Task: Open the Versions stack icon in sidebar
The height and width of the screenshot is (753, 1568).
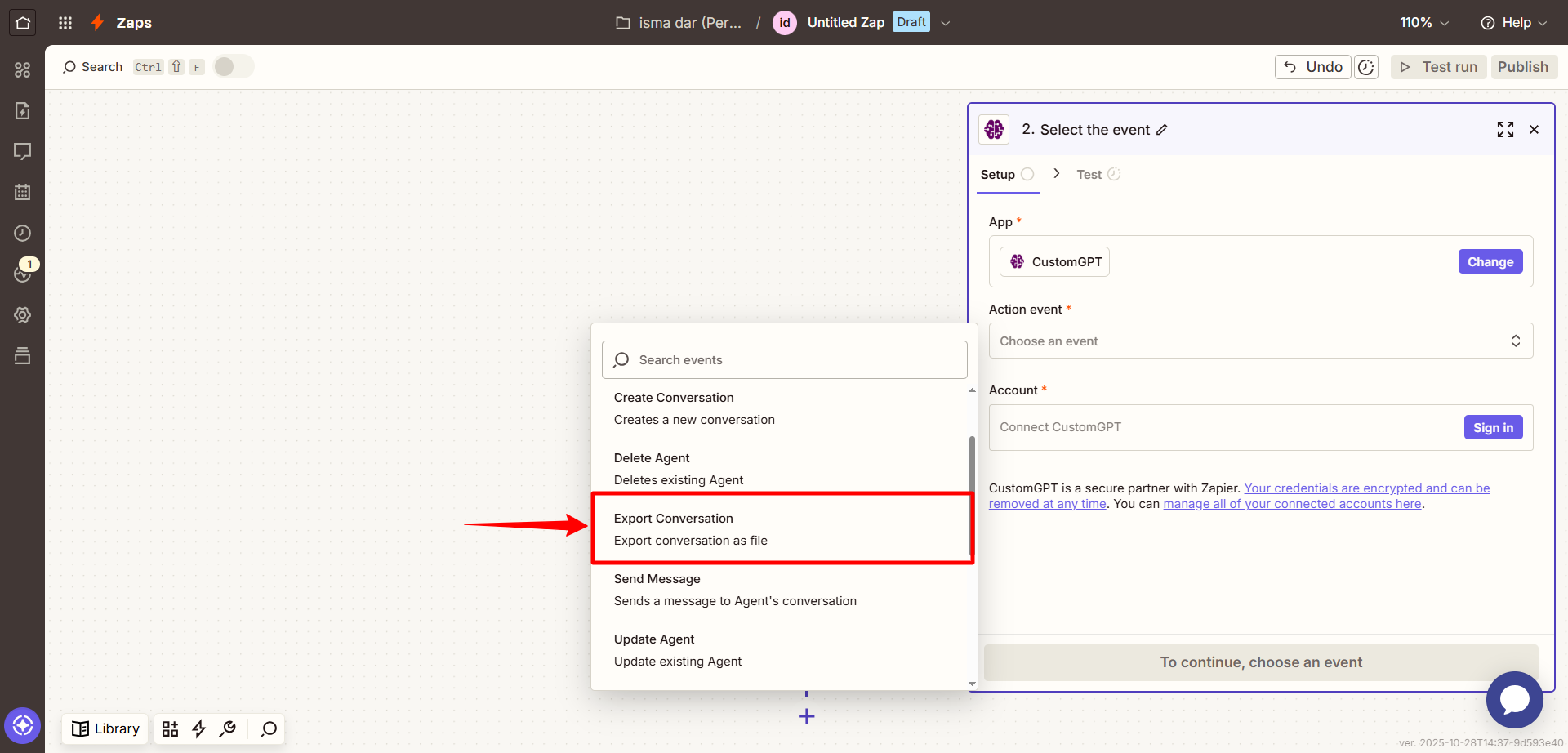Action: [23, 355]
